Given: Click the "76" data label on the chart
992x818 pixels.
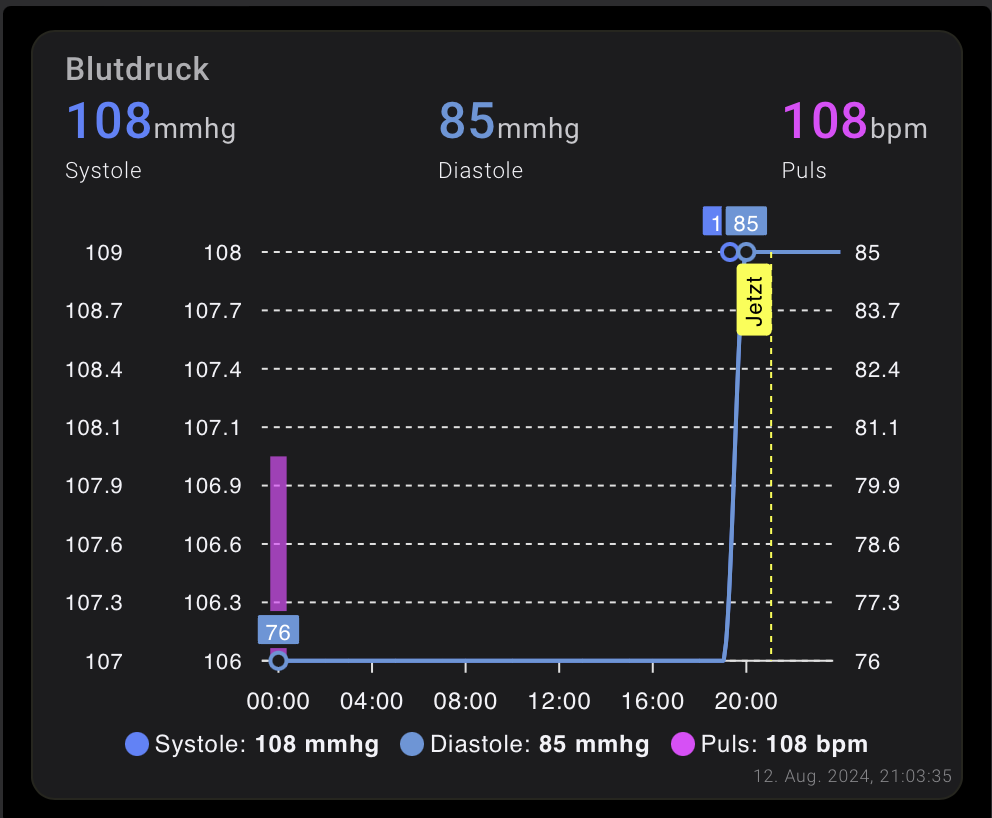Looking at the screenshot, I should (278, 632).
